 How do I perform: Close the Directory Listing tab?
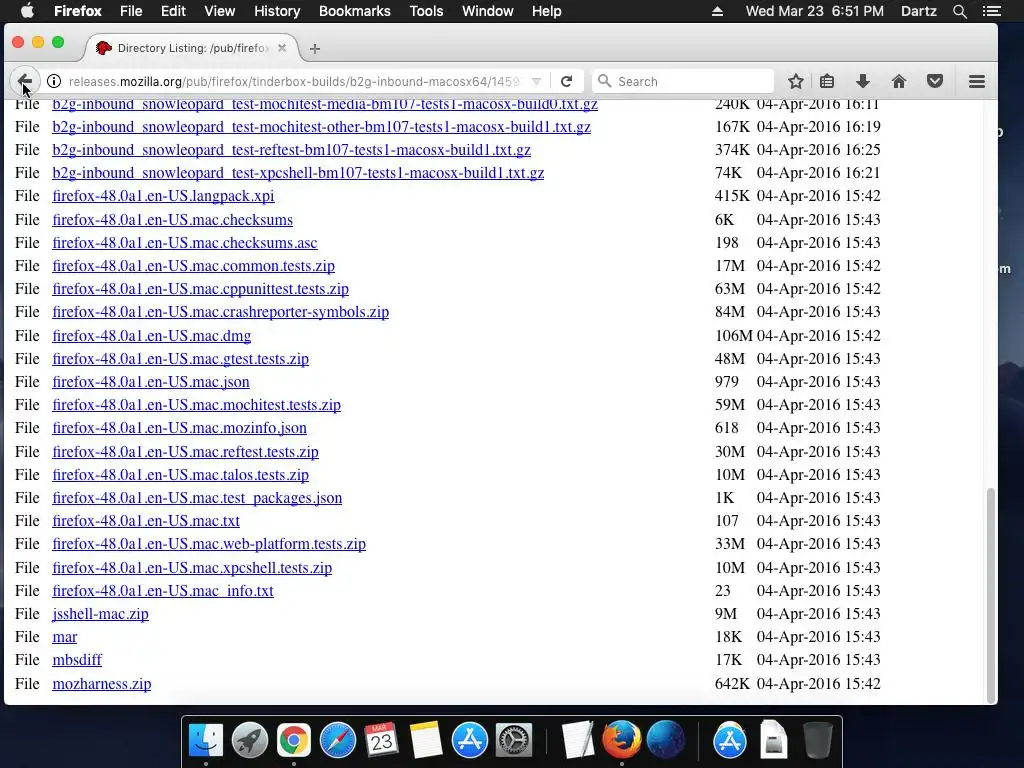pos(281,48)
